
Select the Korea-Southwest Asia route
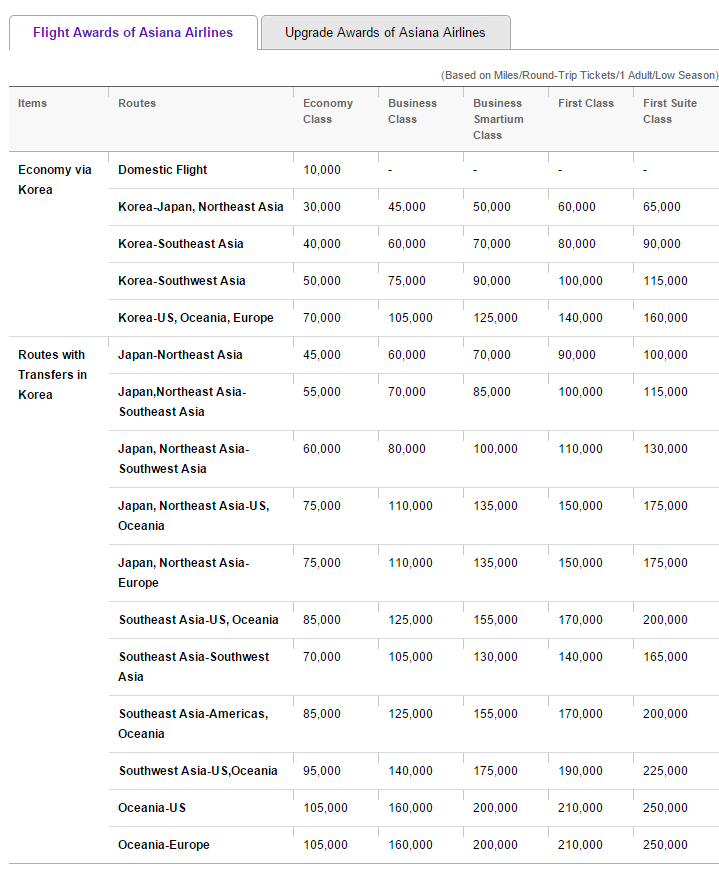coord(181,281)
